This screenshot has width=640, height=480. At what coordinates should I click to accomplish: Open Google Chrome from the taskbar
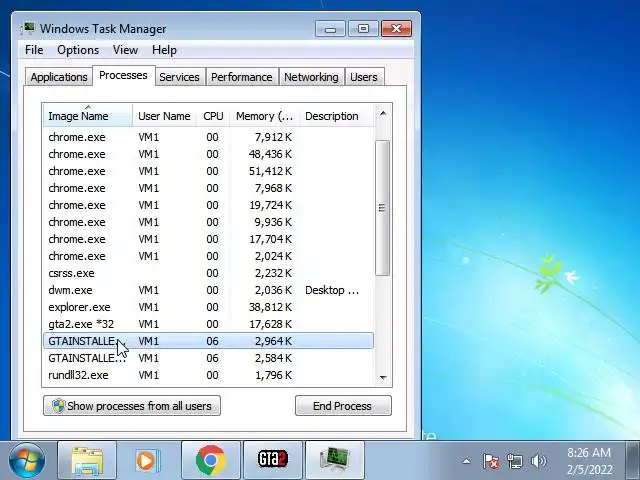211,461
